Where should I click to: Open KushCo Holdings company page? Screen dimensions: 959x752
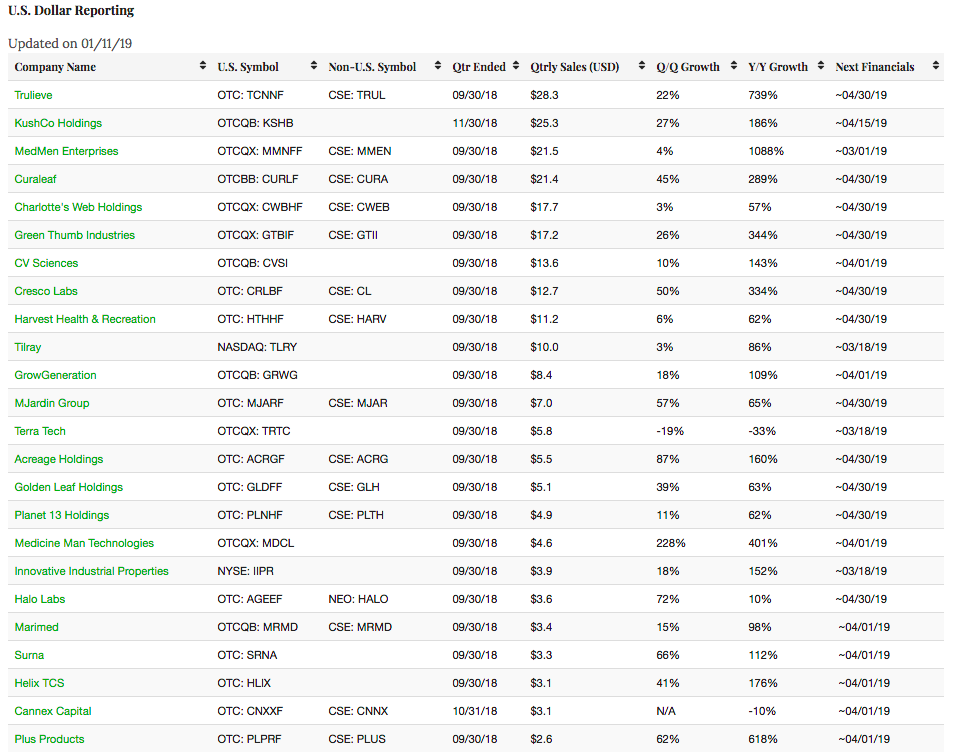click(x=58, y=123)
